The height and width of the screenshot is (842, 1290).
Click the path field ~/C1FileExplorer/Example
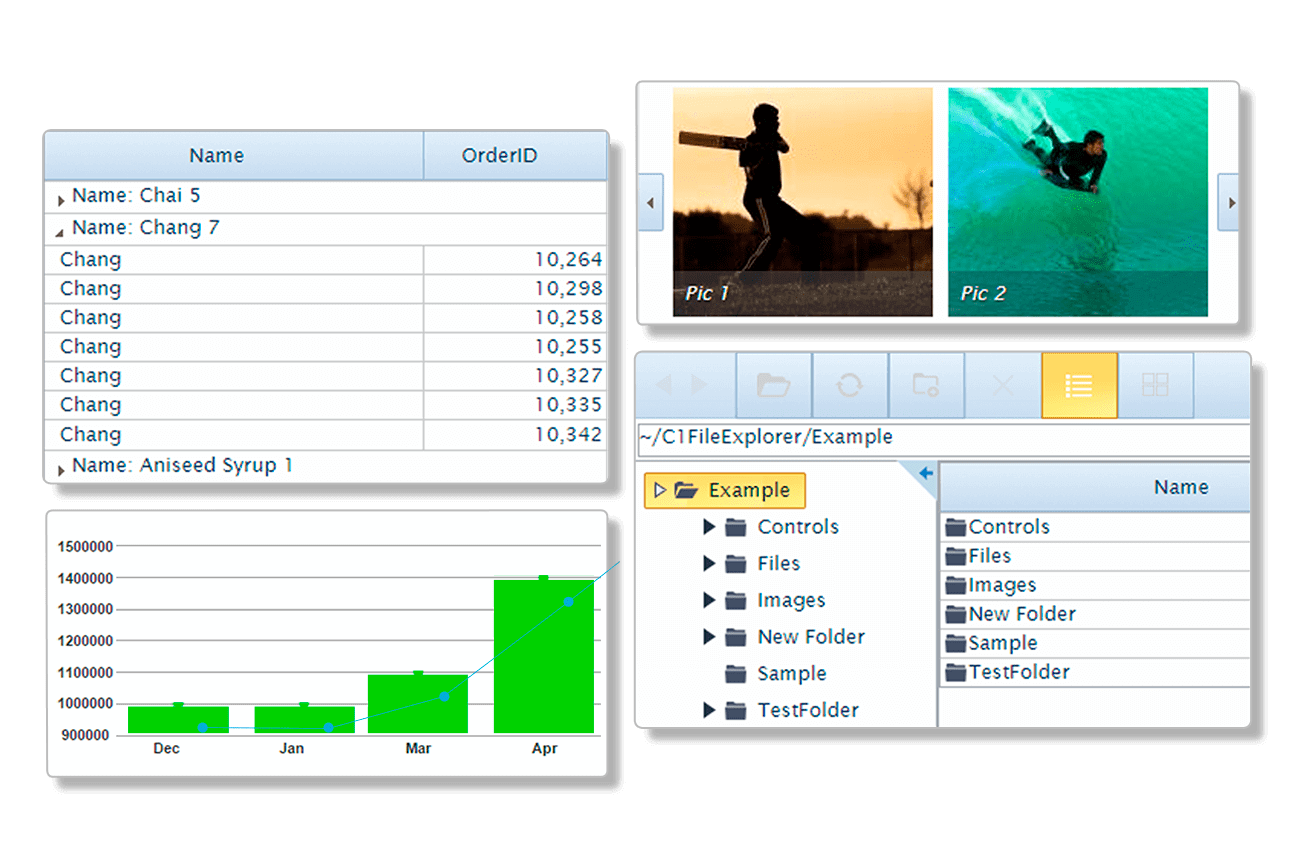943,438
